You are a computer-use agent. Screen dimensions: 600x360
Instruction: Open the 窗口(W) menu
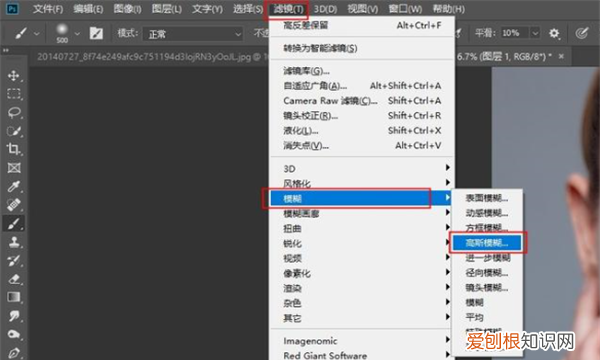pyautogui.click(x=405, y=9)
